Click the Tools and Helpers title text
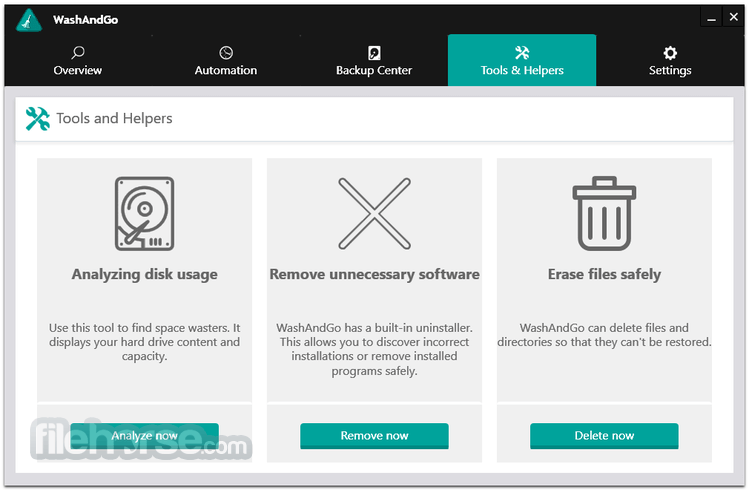The image size is (749, 490). (x=114, y=118)
